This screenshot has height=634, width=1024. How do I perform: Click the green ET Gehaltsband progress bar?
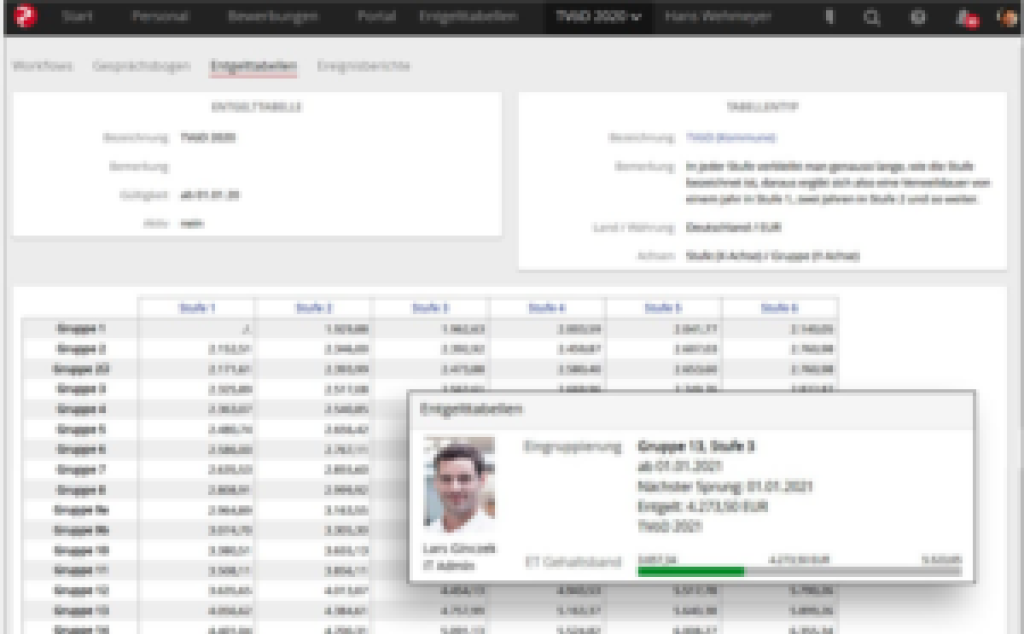coord(690,571)
